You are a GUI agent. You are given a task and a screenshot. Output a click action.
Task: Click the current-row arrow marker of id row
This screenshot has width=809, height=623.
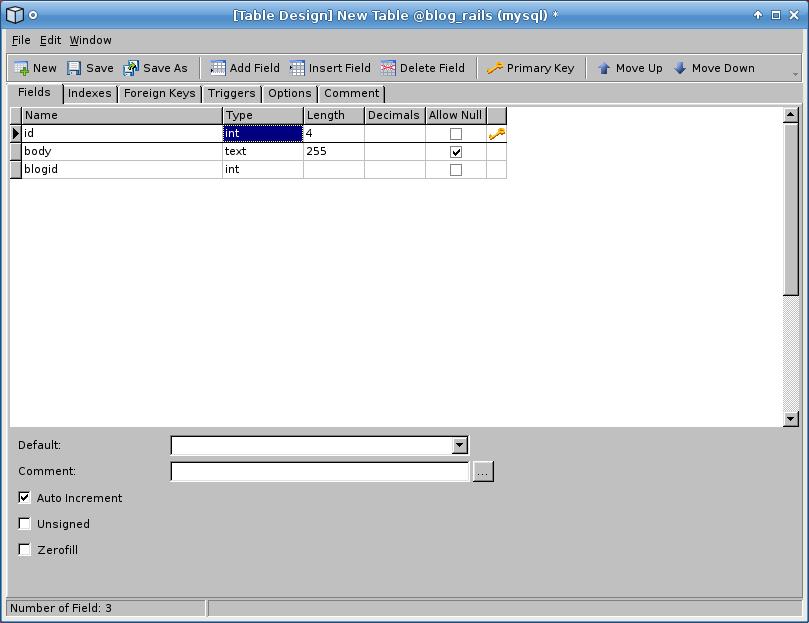tap(15, 133)
